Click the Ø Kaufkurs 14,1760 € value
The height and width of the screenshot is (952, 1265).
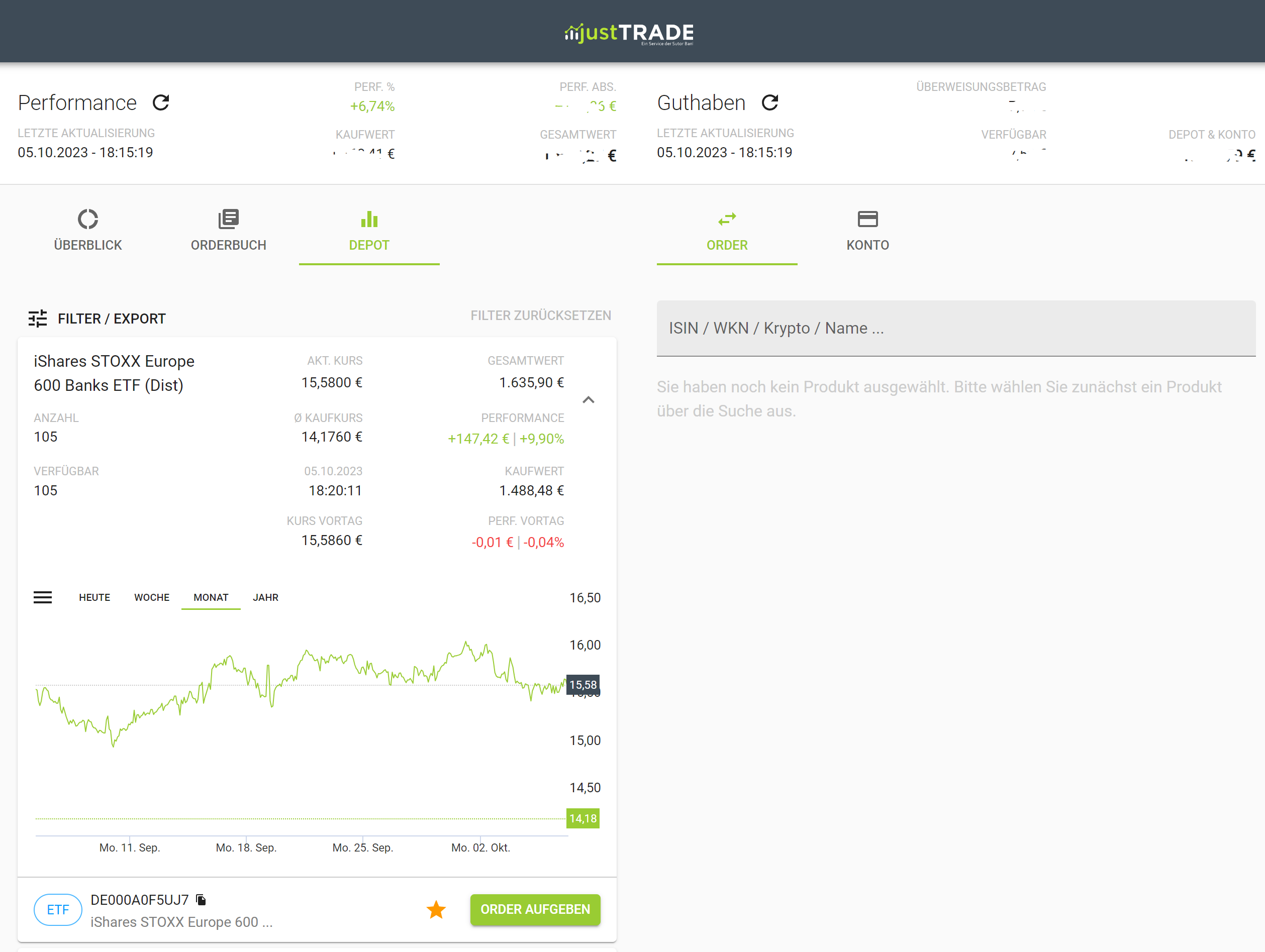[332, 437]
